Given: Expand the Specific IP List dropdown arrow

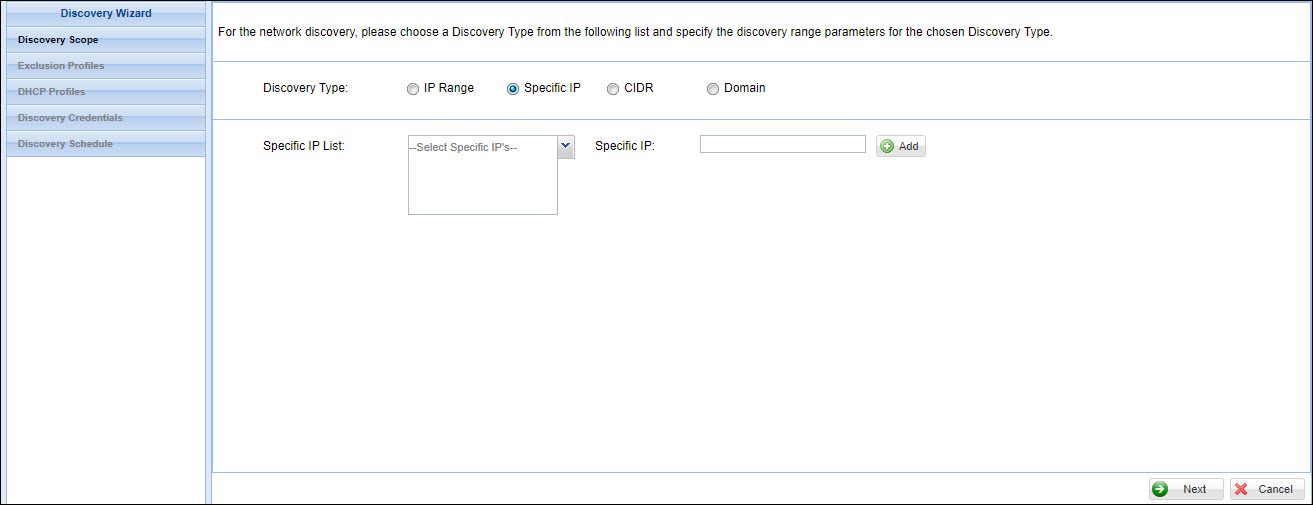Looking at the screenshot, I should point(565,146).
